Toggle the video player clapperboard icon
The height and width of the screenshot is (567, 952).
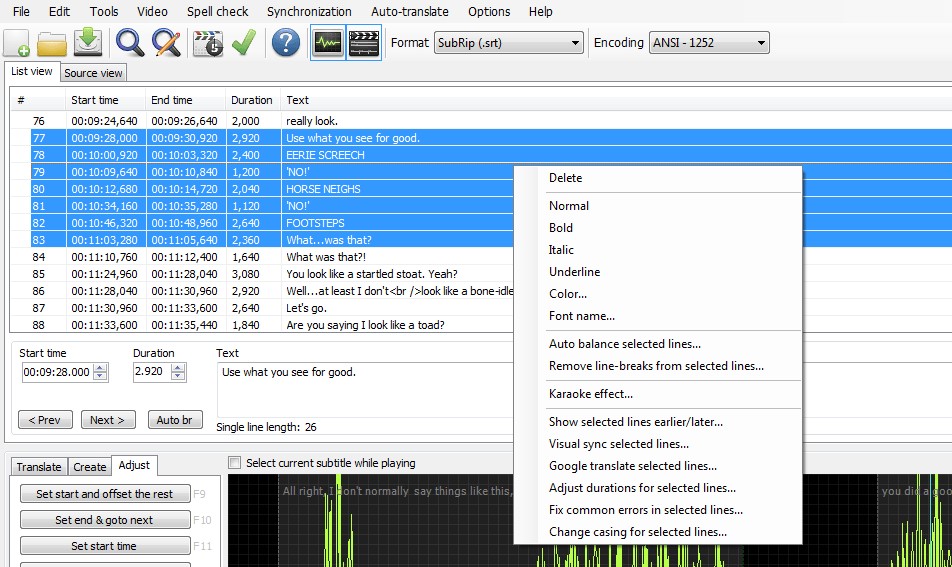tap(364, 43)
